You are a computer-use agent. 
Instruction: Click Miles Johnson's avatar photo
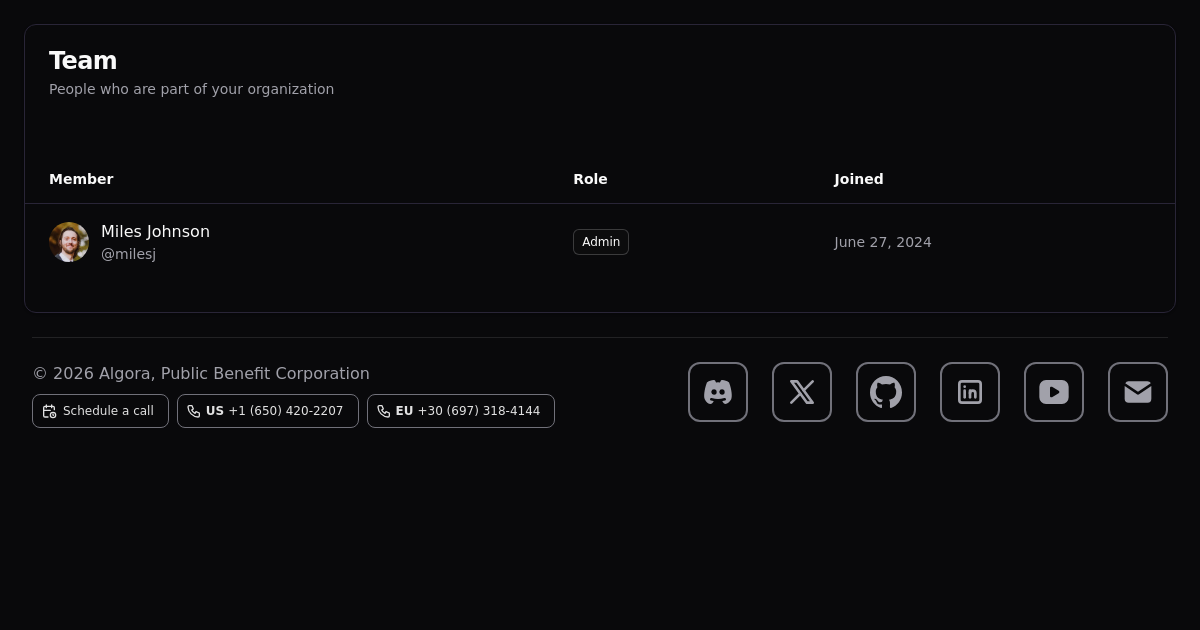[x=69, y=242]
